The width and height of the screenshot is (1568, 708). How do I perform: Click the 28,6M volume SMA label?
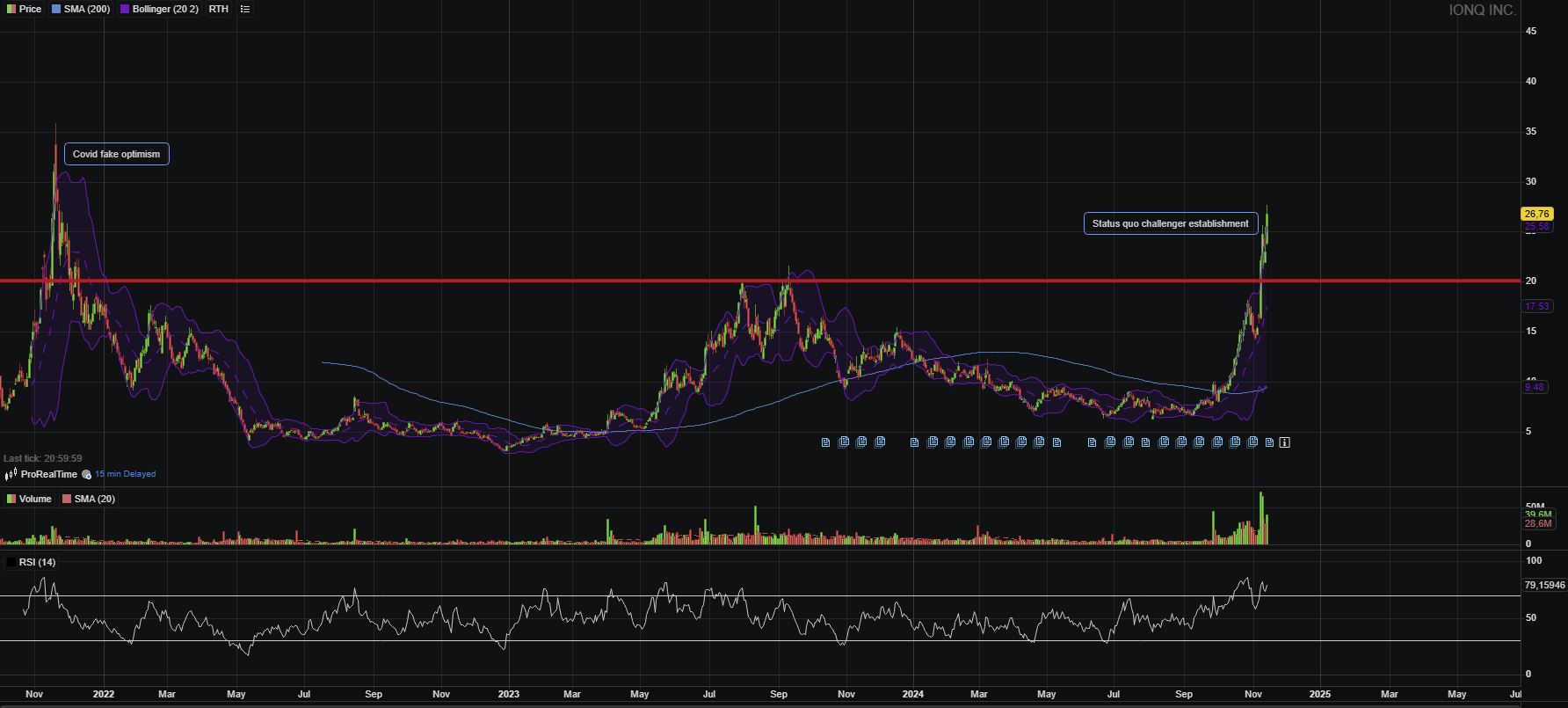tap(1538, 524)
